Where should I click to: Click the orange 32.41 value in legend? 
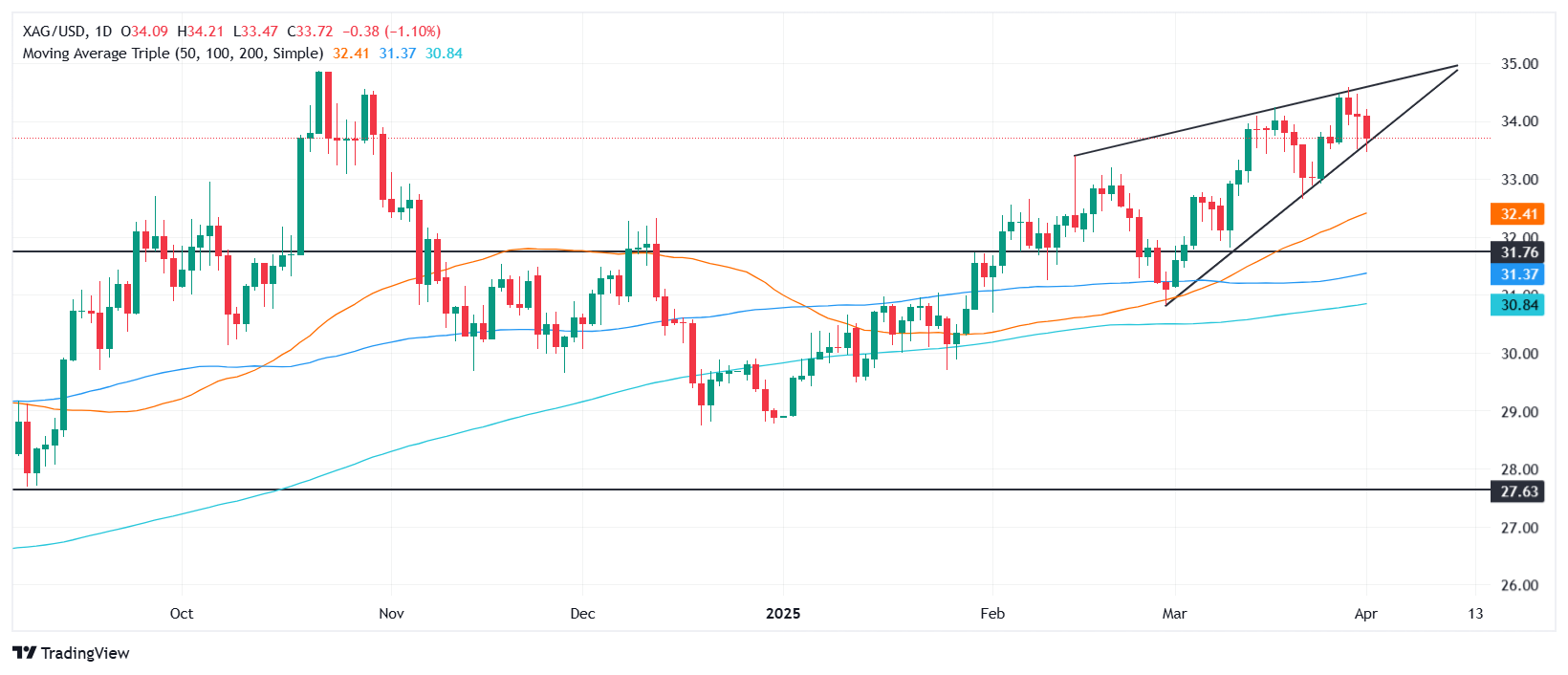(x=351, y=54)
